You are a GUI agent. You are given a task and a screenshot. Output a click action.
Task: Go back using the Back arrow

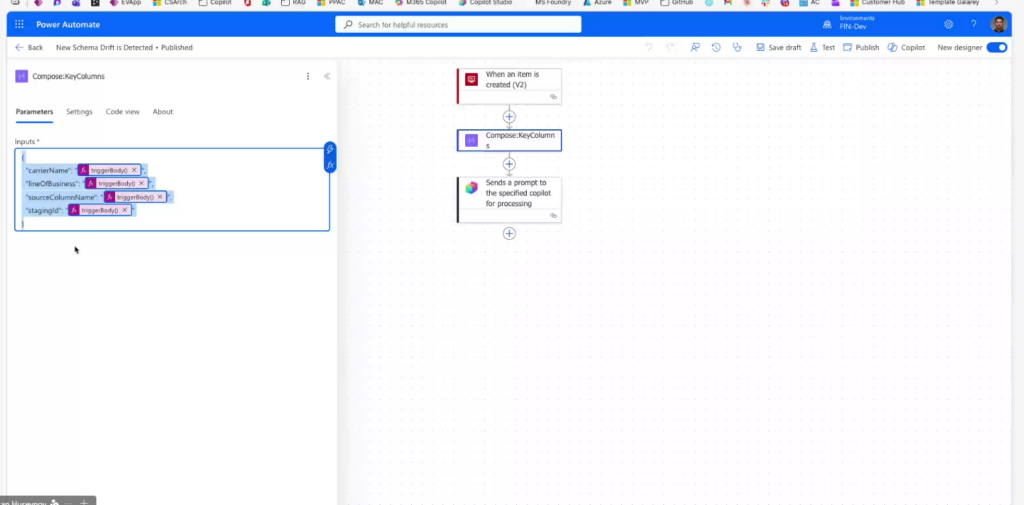[x=29, y=47]
